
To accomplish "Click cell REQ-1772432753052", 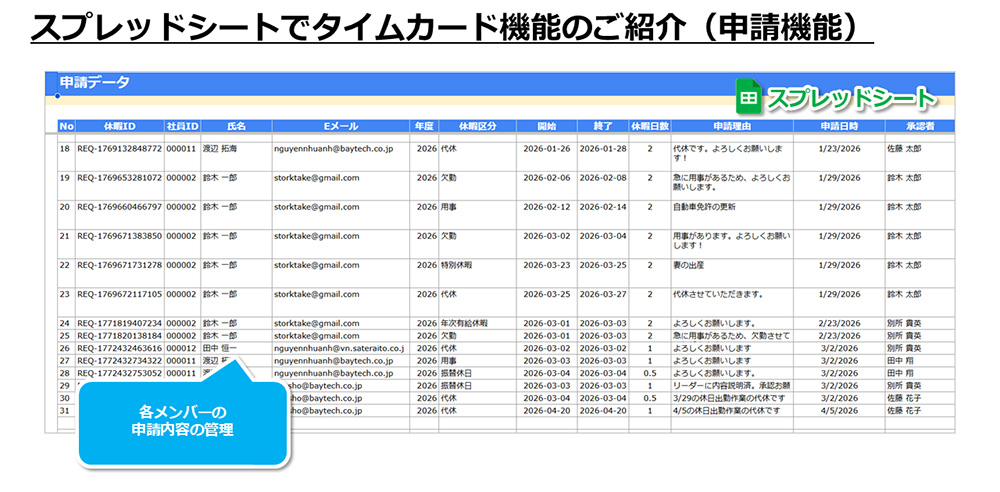I will [x=119, y=373].
